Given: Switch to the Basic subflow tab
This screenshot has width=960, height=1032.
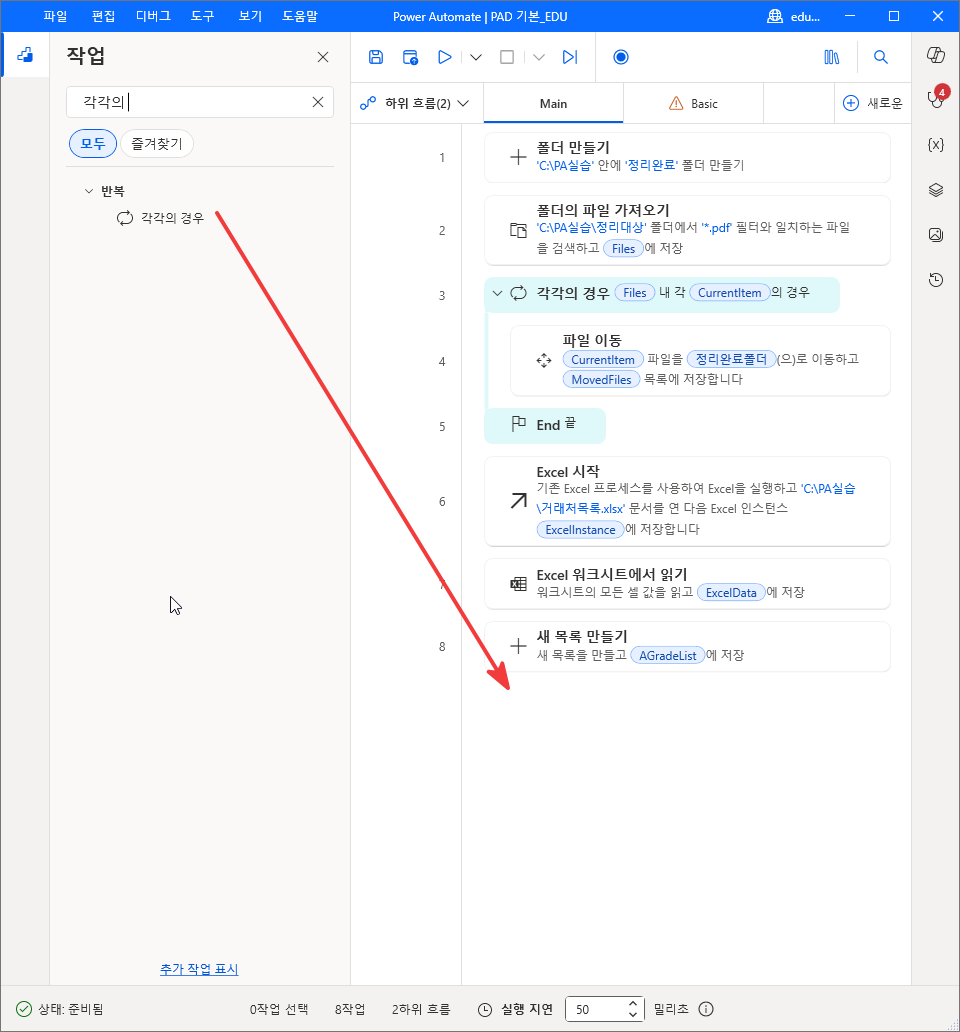Looking at the screenshot, I should click(694, 103).
